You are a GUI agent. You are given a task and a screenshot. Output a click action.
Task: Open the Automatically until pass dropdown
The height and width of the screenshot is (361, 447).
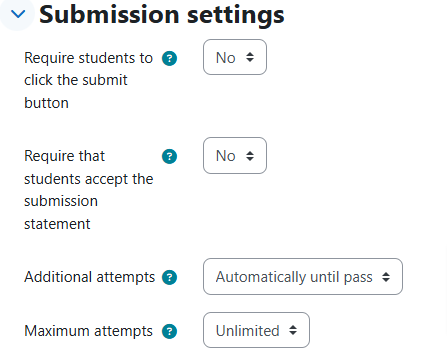(x=303, y=276)
